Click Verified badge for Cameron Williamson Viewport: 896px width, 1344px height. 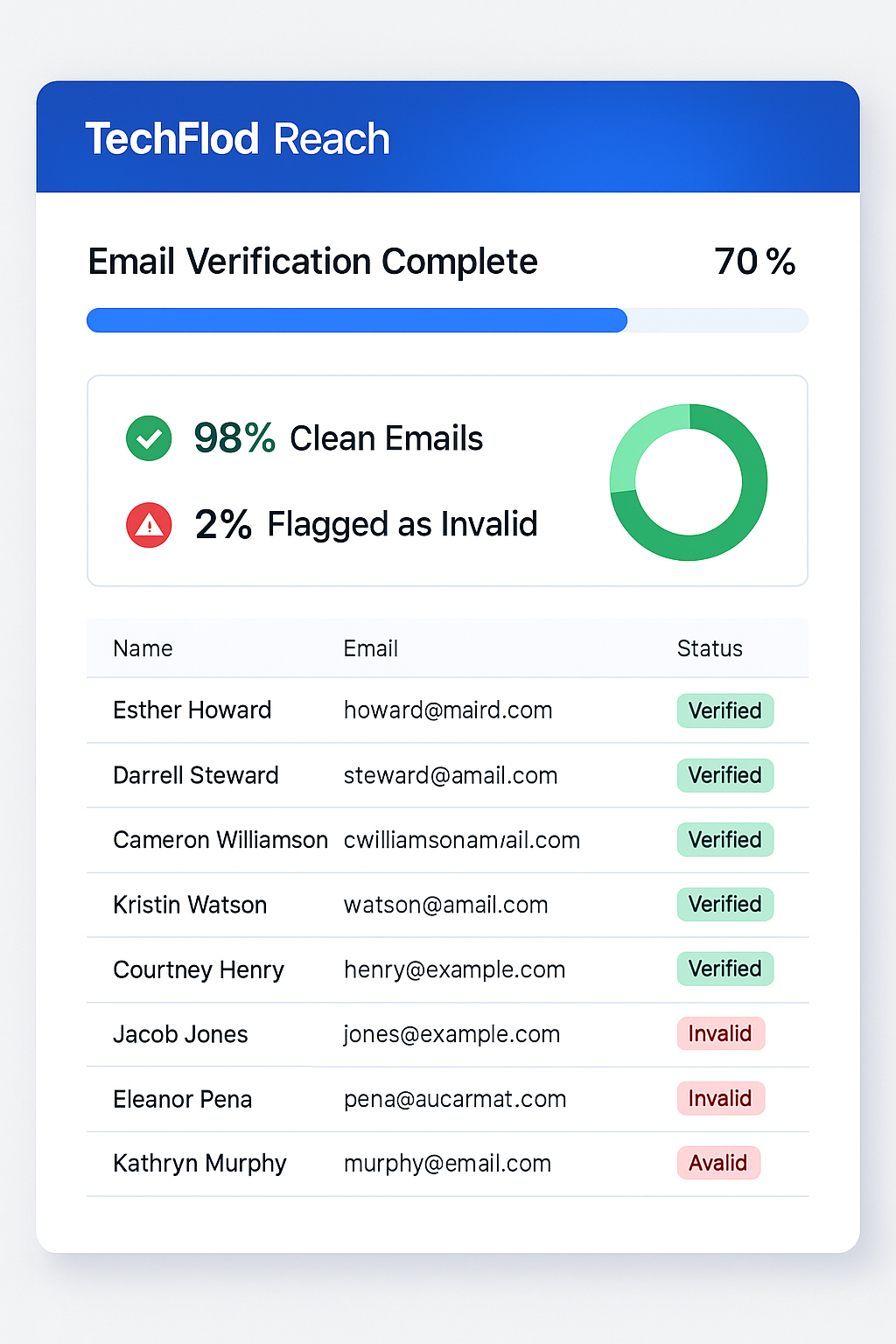(x=725, y=840)
